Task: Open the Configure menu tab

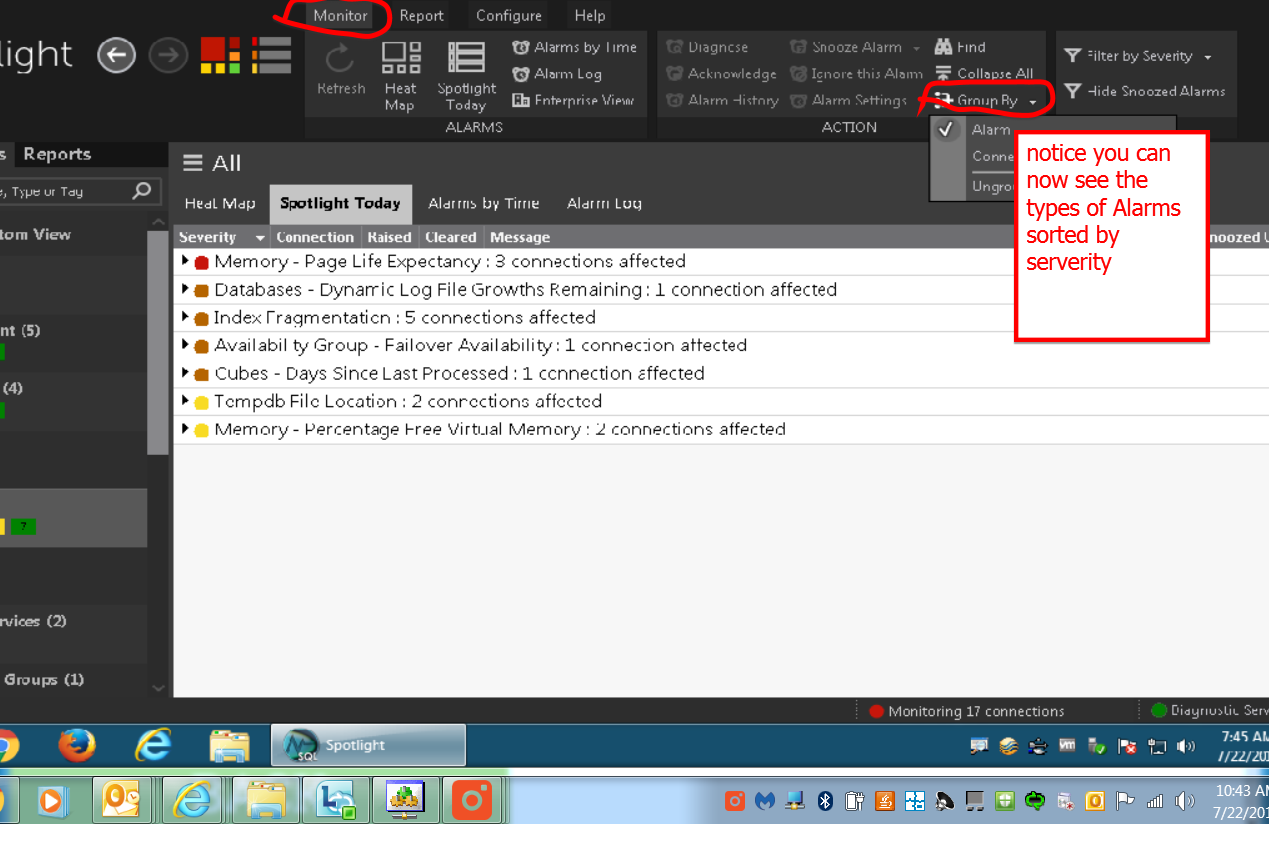Action: coord(509,16)
